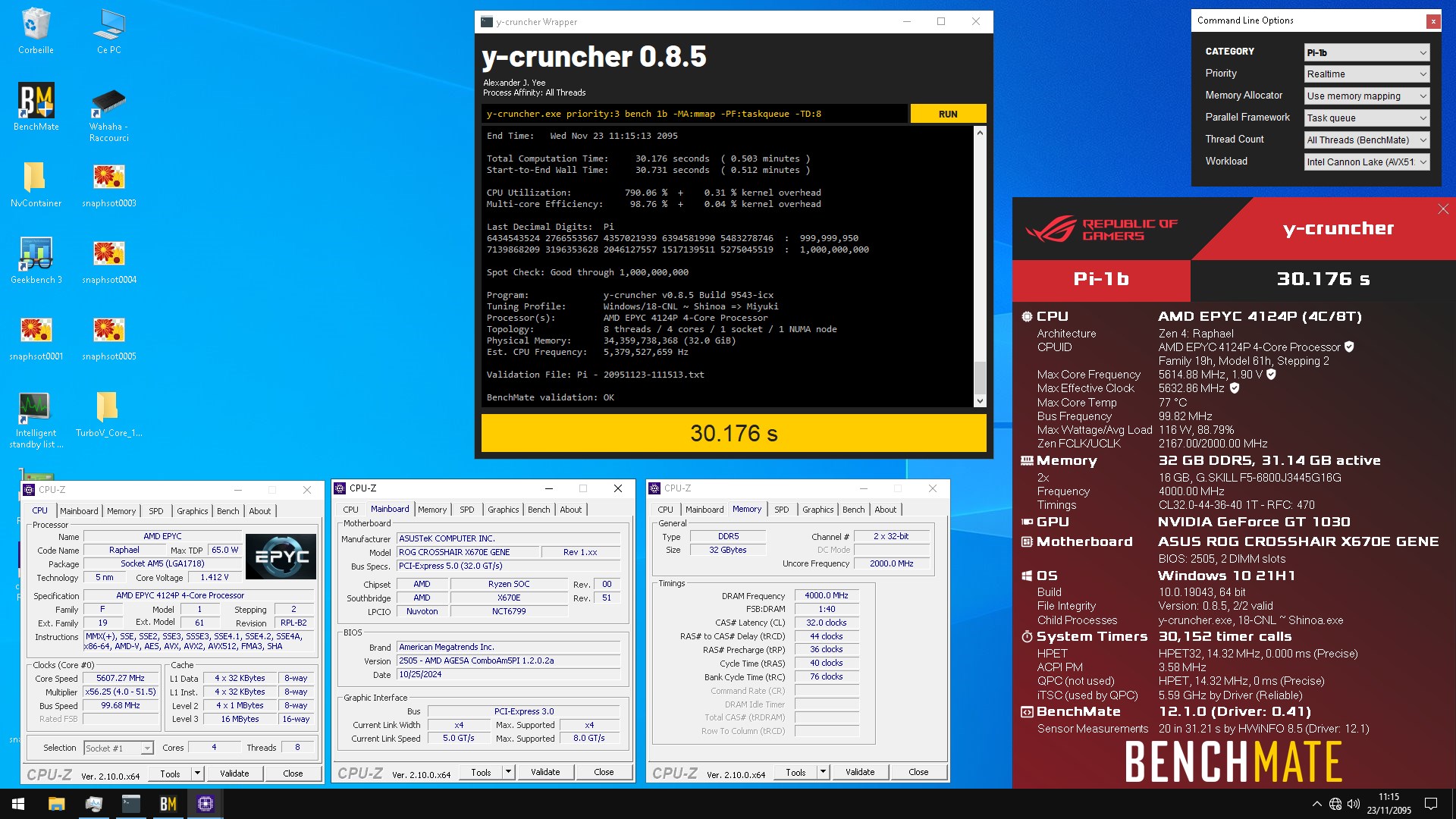Open snaphsot0004 image file
The image size is (1456, 819).
tap(108, 260)
